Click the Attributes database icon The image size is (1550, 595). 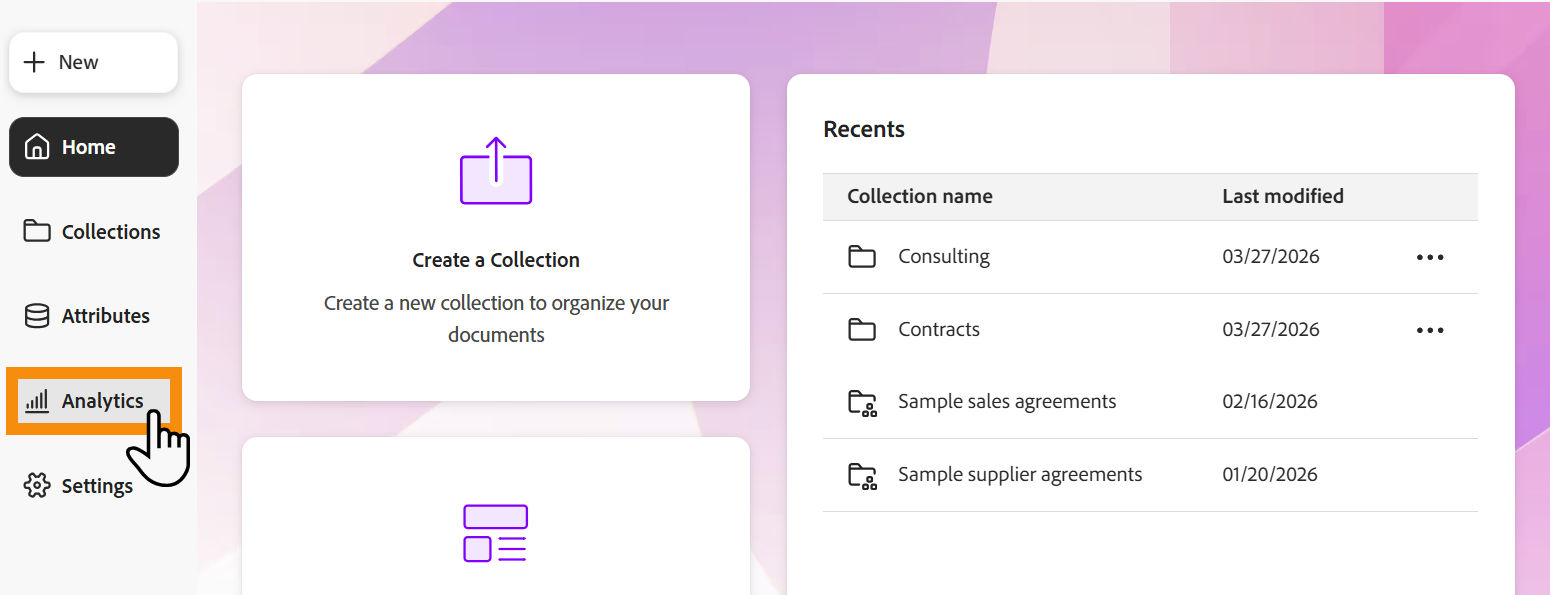(x=37, y=316)
